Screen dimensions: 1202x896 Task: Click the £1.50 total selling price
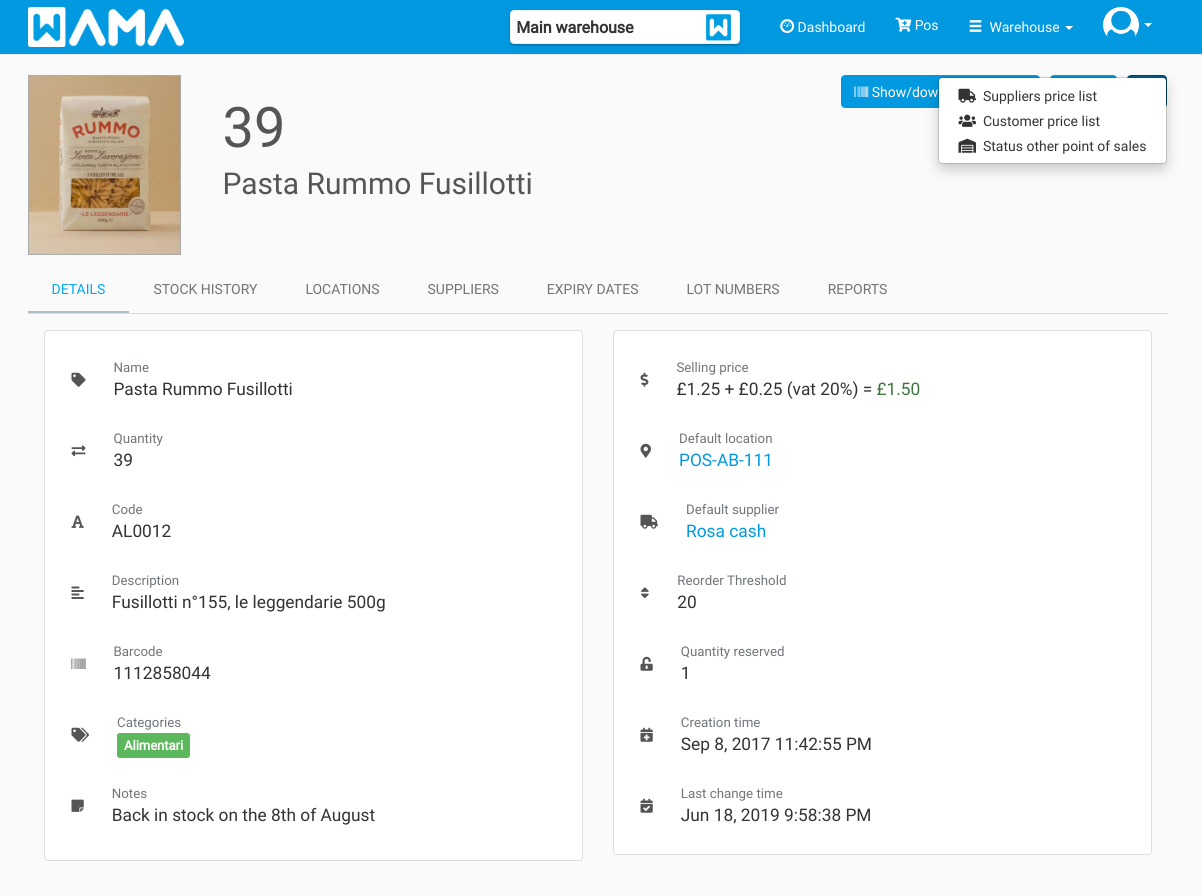pyautogui.click(x=898, y=389)
